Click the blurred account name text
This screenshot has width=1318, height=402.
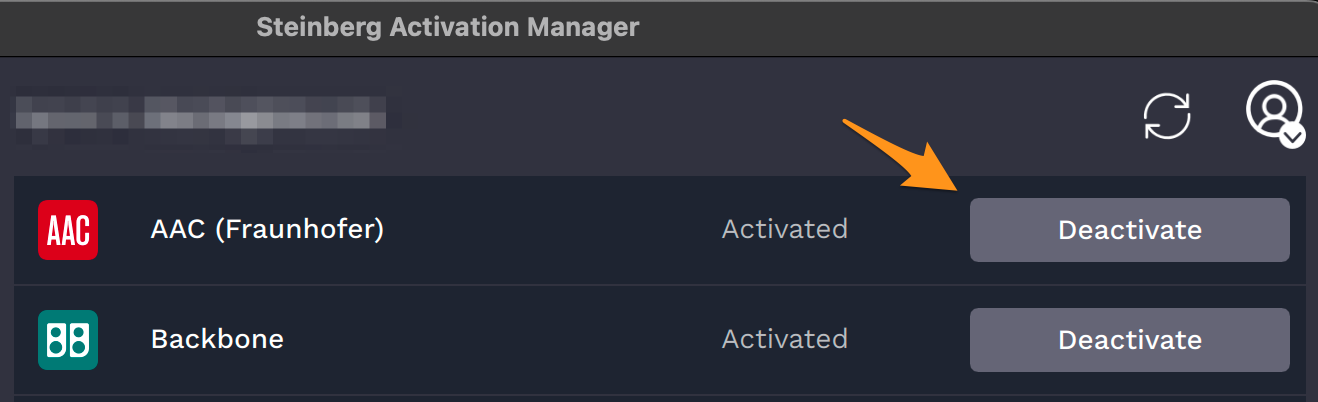coord(200,114)
